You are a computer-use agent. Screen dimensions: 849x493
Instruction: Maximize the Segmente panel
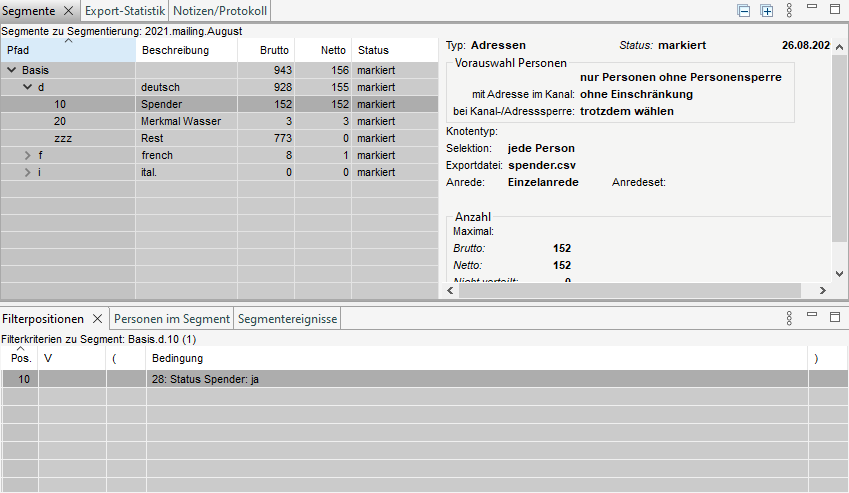[835, 9]
